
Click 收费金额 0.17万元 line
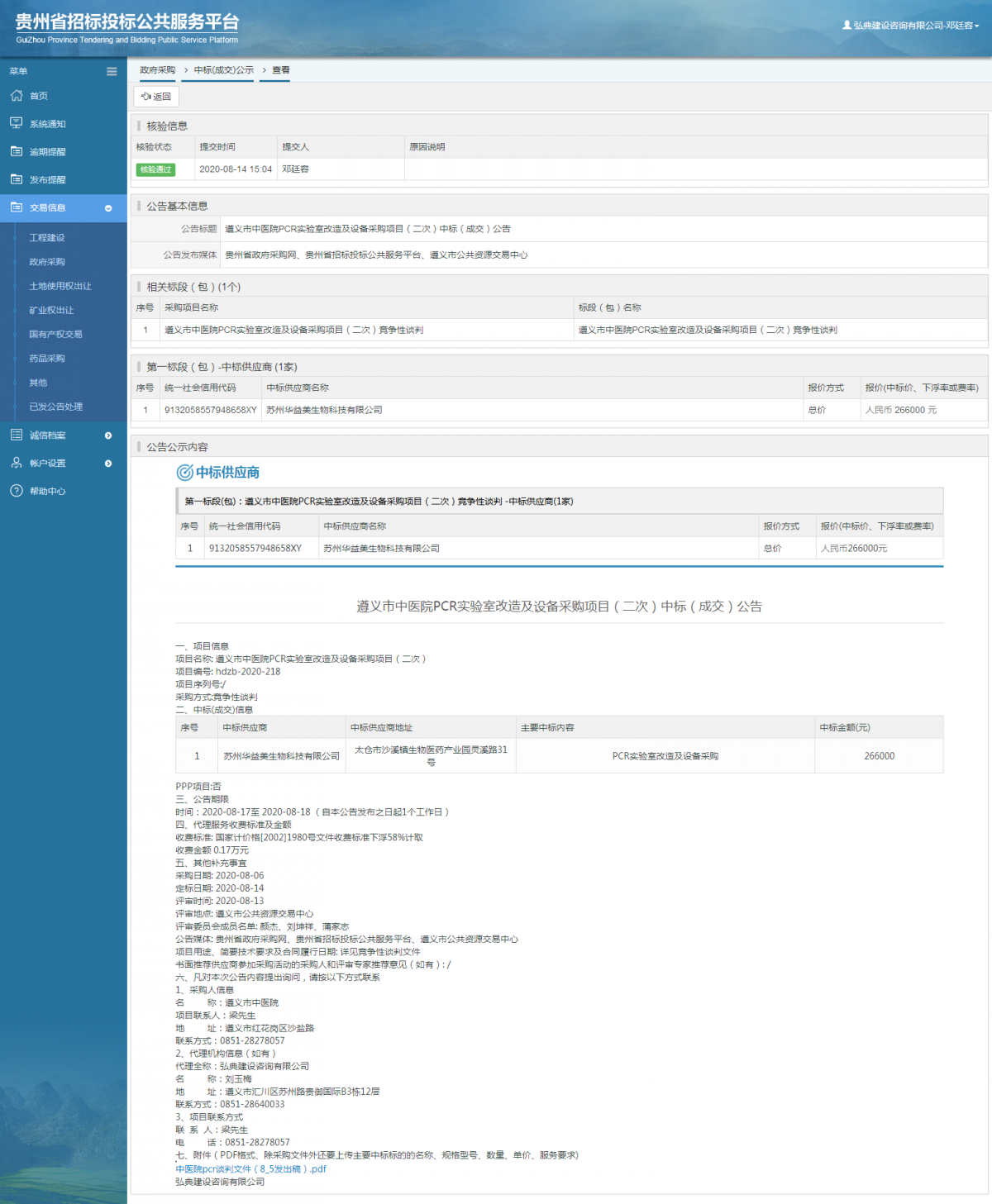tap(212, 850)
